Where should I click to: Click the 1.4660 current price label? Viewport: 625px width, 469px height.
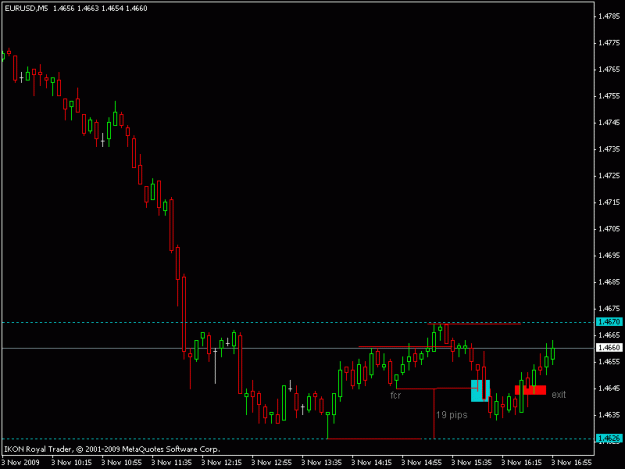pos(609,347)
